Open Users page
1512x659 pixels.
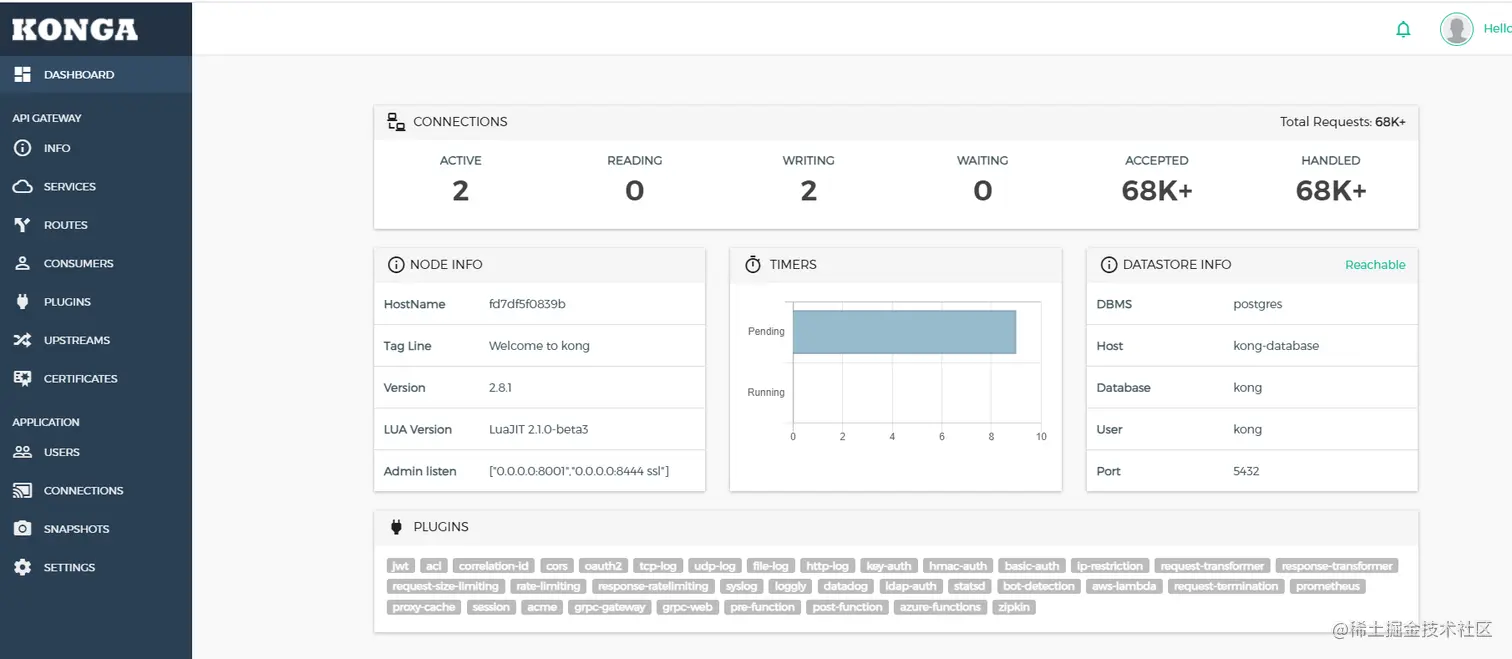tap(96, 452)
